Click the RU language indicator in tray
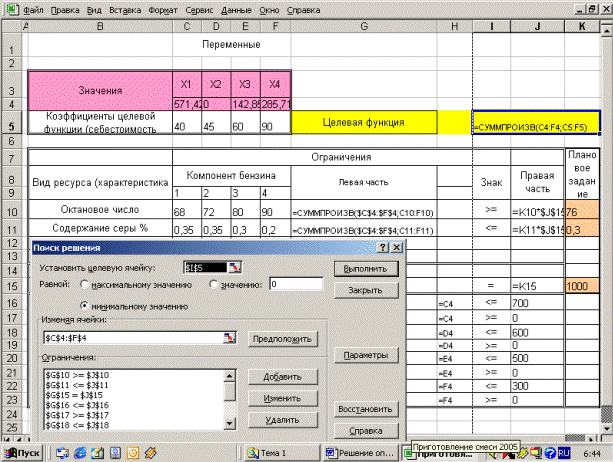The height and width of the screenshot is (462, 613). (x=563, y=453)
